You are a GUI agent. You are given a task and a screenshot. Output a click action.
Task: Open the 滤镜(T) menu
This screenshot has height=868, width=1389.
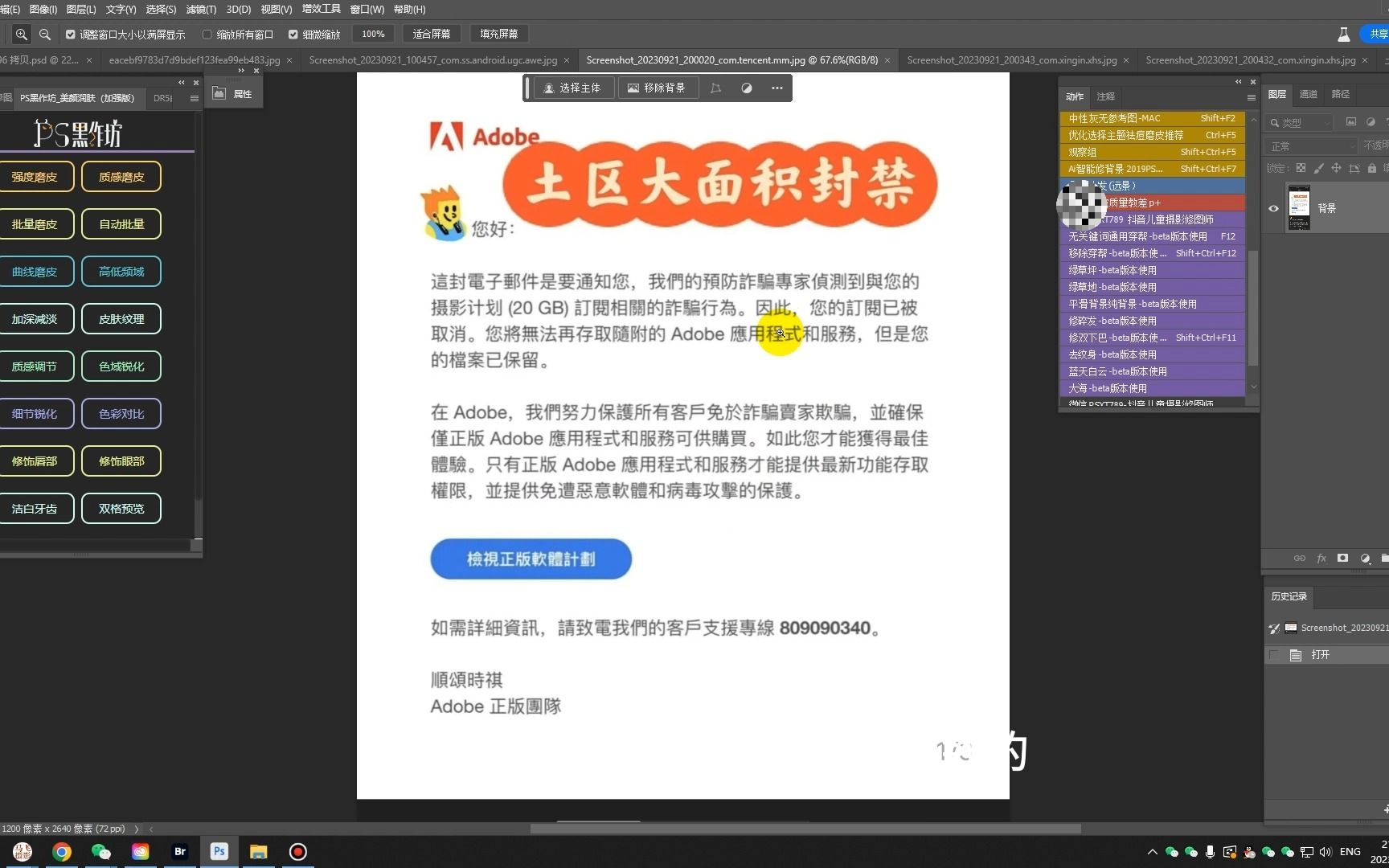point(201,10)
